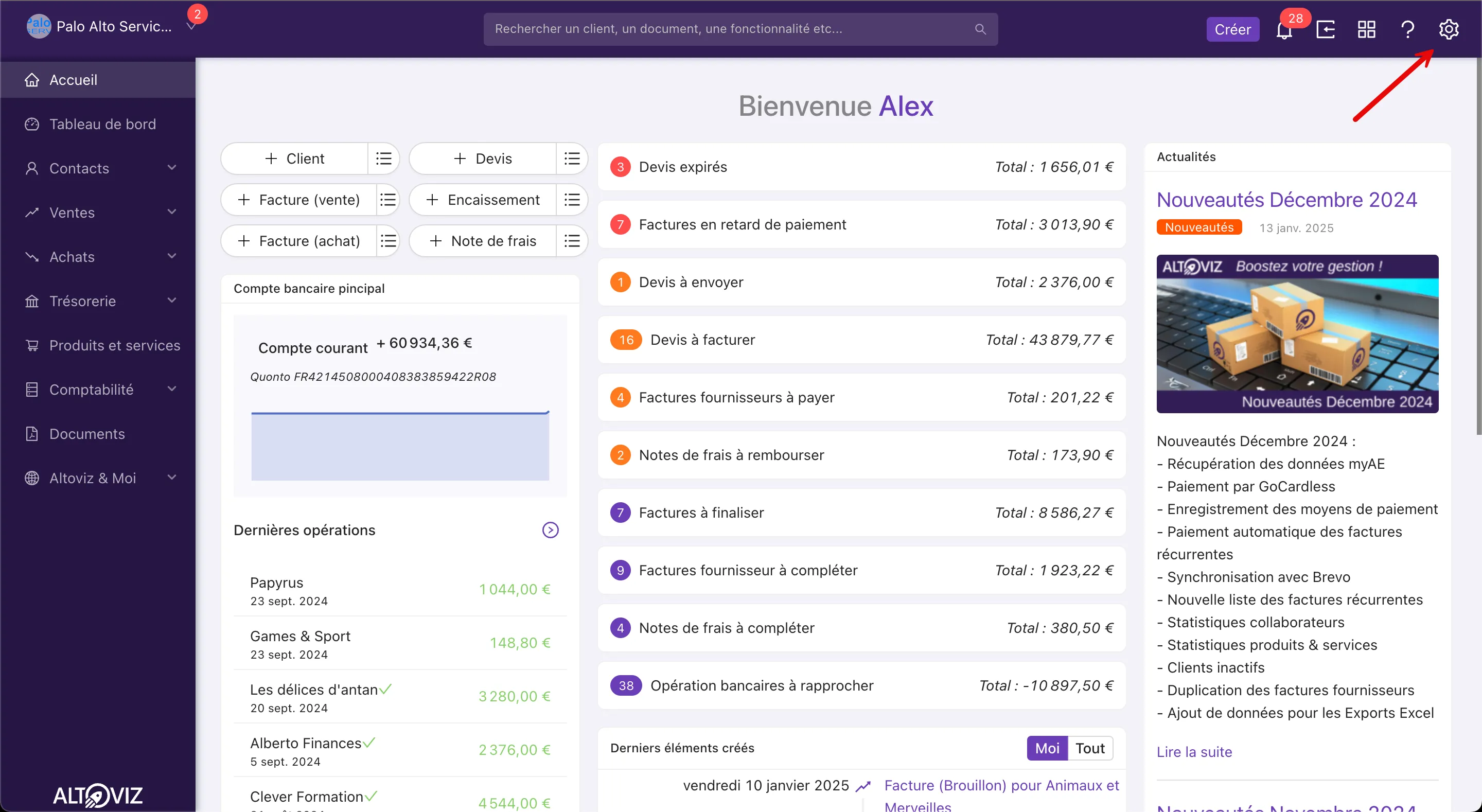Click the Trésorerie bank icon
Screen dimensions: 1482x812
point(31,301)
